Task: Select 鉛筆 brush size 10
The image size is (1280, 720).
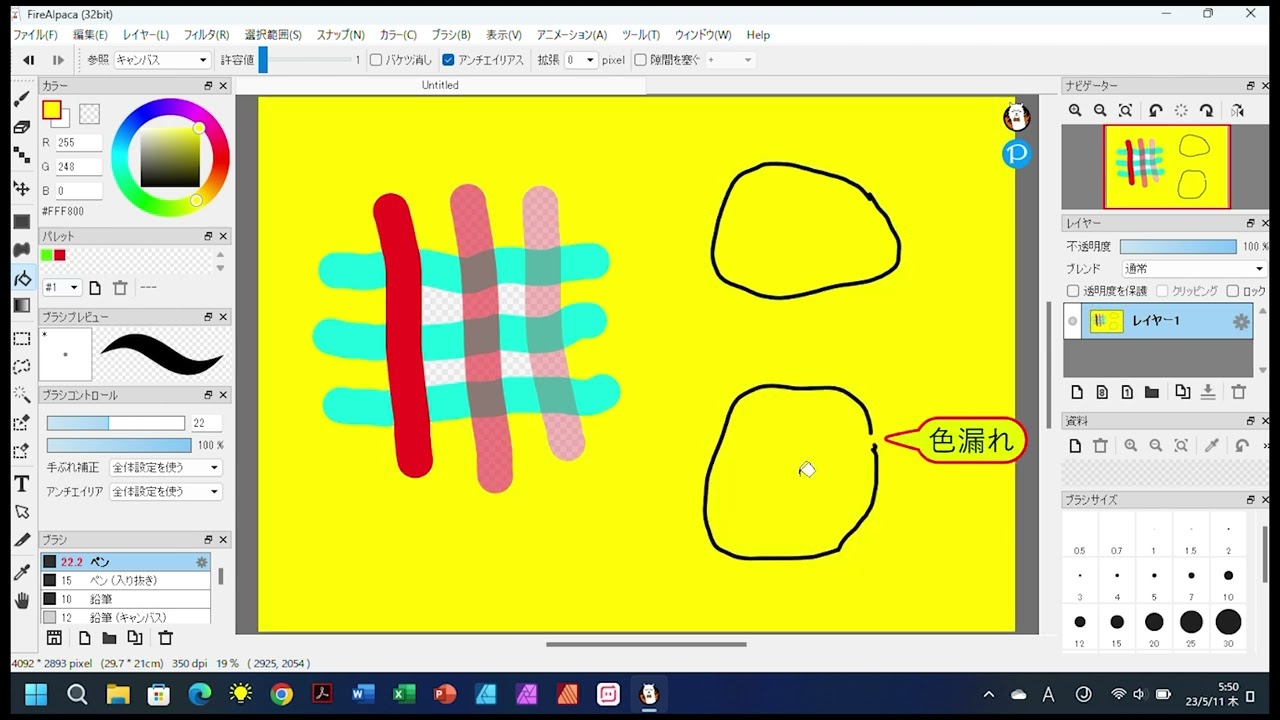Action: click(126, 599)
